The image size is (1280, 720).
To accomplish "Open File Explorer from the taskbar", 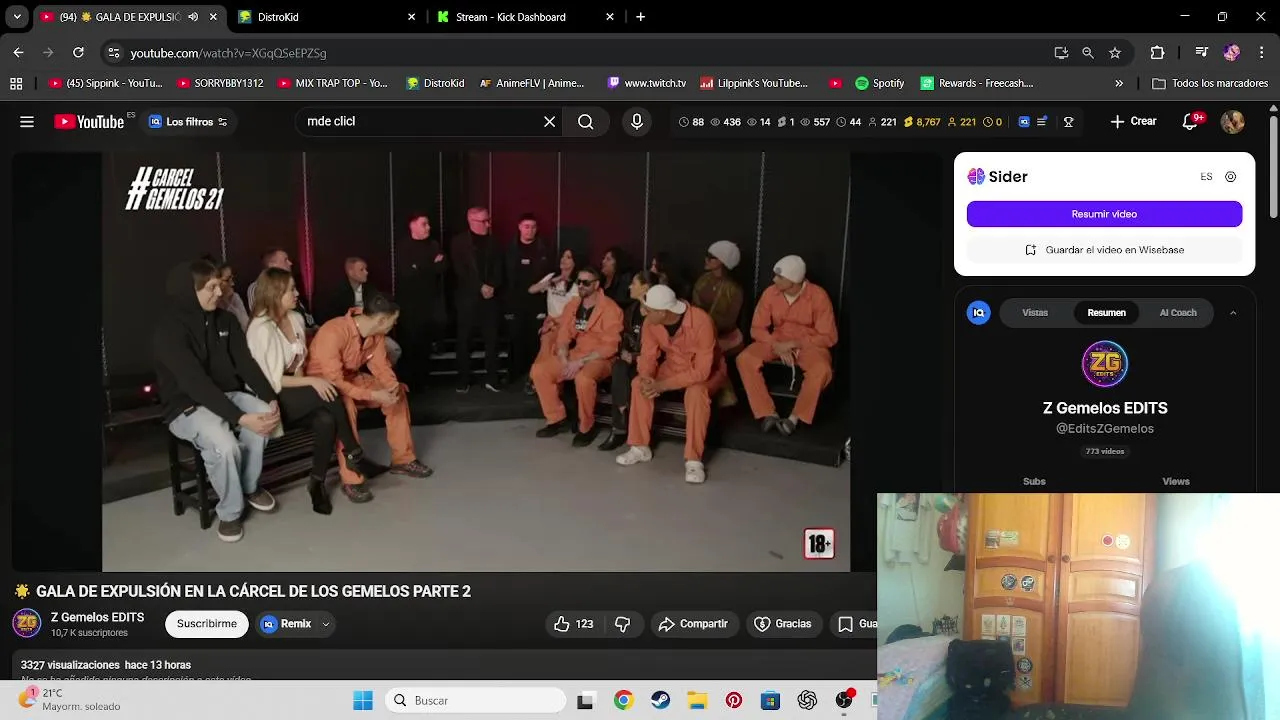I will click(697, 701).
